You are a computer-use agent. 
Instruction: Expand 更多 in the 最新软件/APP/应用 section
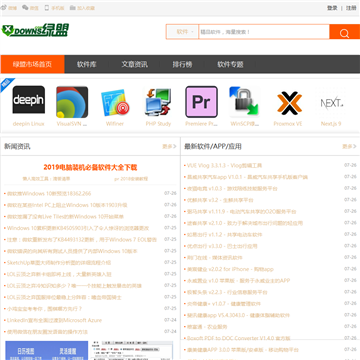click(x=349, y=146)
